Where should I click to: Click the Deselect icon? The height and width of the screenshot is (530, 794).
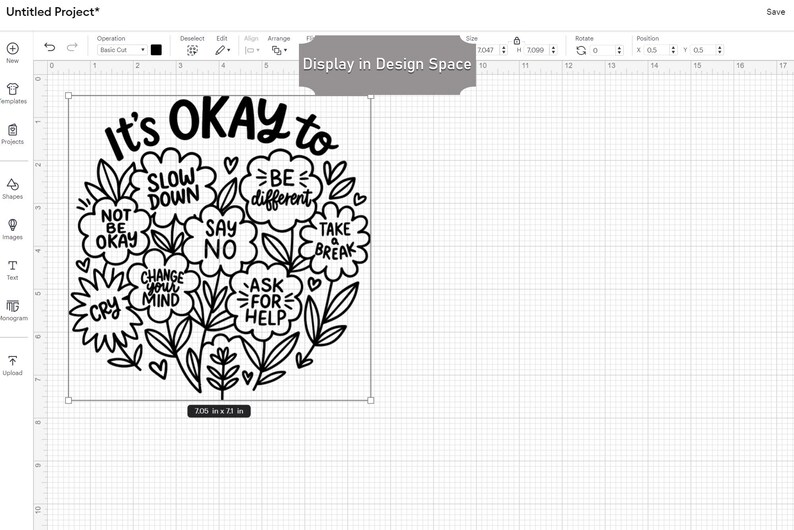[x=192, y=50]
